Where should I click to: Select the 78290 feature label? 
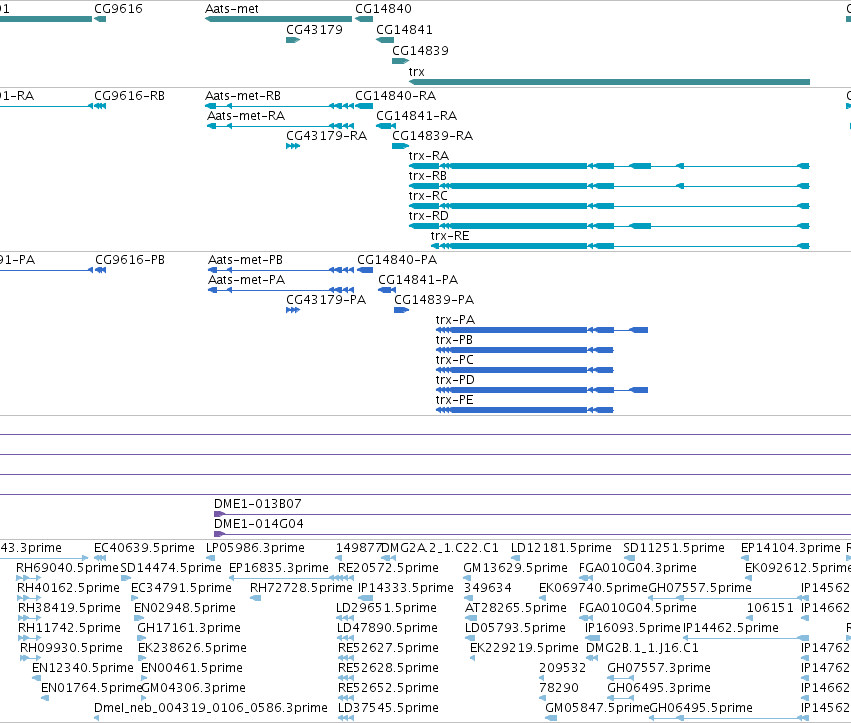tap(559, 688)
